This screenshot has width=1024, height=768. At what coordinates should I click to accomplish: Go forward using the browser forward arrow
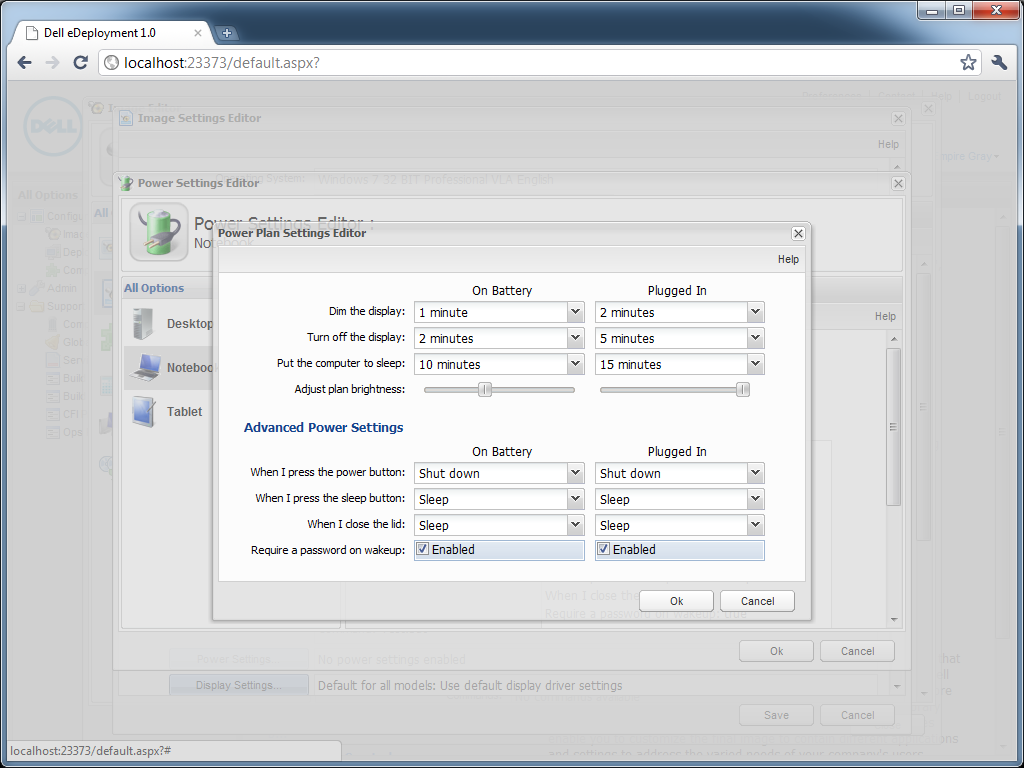[x=52, y=63]
